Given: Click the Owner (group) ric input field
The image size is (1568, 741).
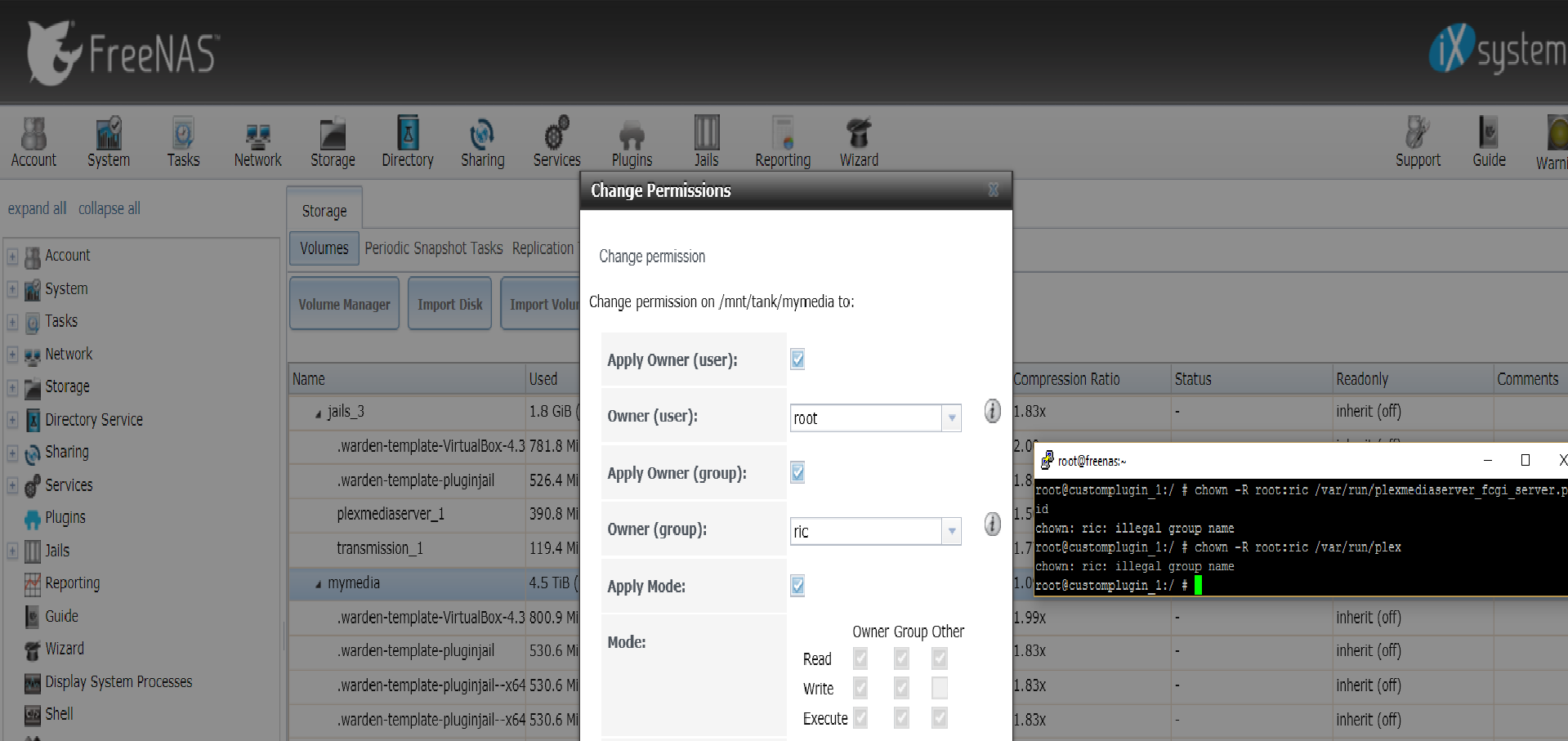Looking at the screenshot, I should (866, 531).
